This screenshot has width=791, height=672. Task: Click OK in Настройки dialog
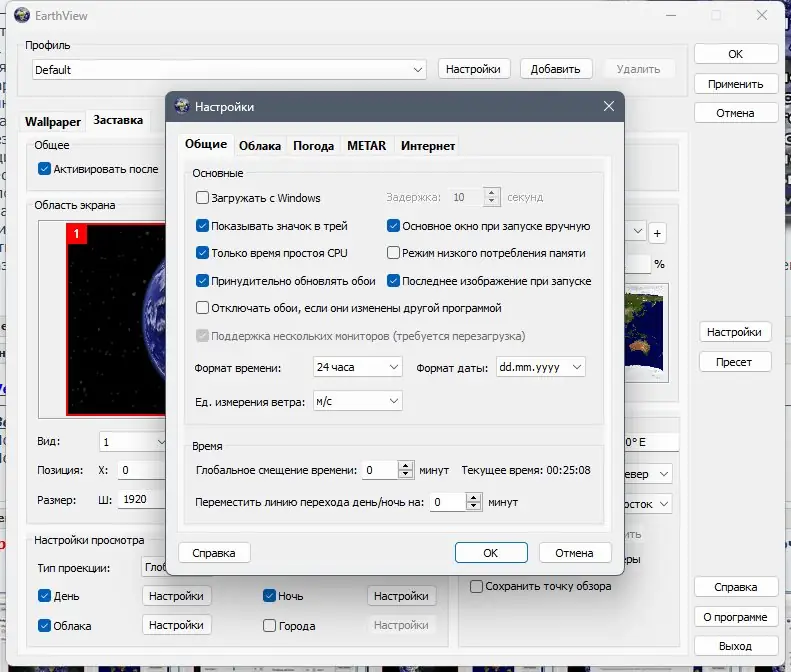(x=491, y=552)
